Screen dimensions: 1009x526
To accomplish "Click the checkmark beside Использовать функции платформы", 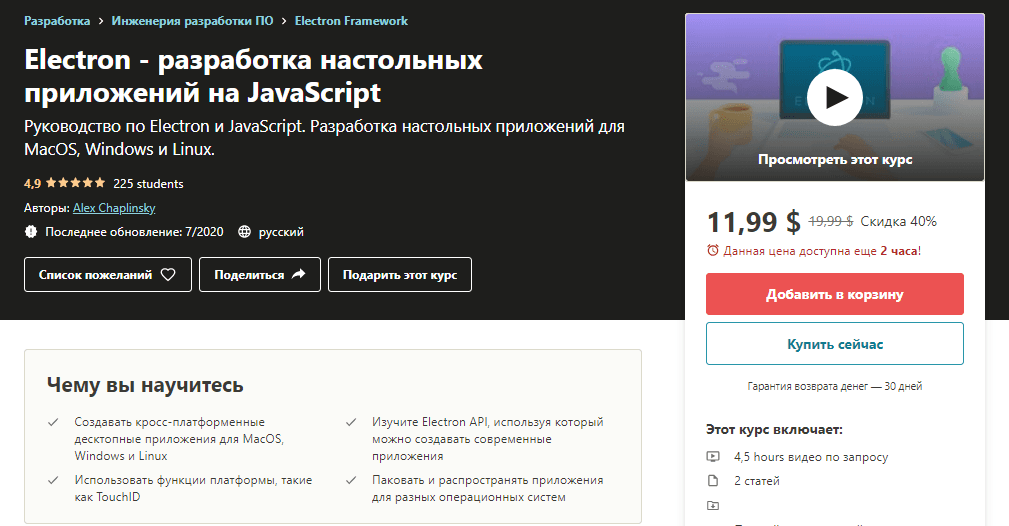I will (53, 480).
